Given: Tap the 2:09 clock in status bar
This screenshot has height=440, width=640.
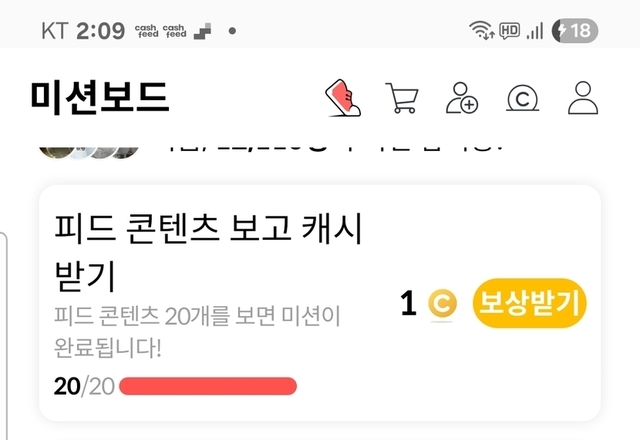Looking at the screenshot, I should pos(100,31).
